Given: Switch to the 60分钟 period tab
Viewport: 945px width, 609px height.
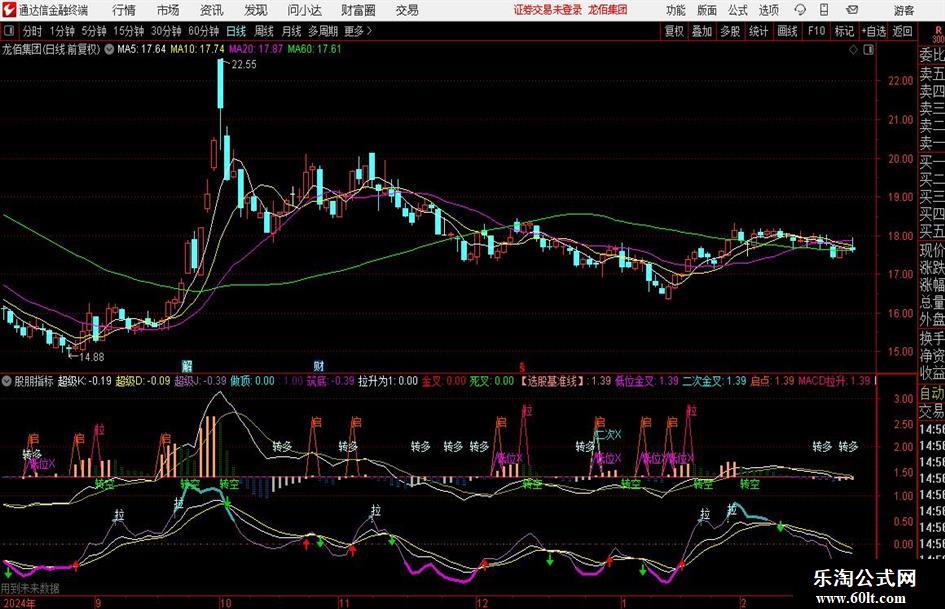Looking at the screenshot, I should point(204,31).
